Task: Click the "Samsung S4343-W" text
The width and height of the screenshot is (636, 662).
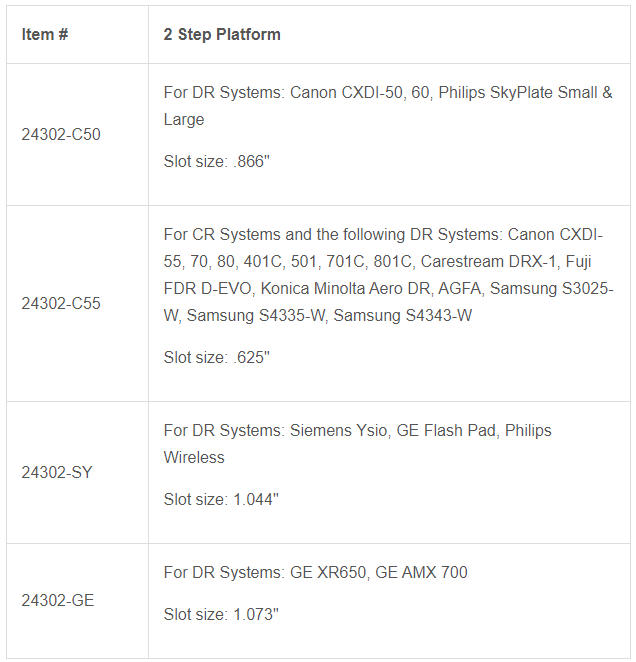Action: [x=403, y=316]
